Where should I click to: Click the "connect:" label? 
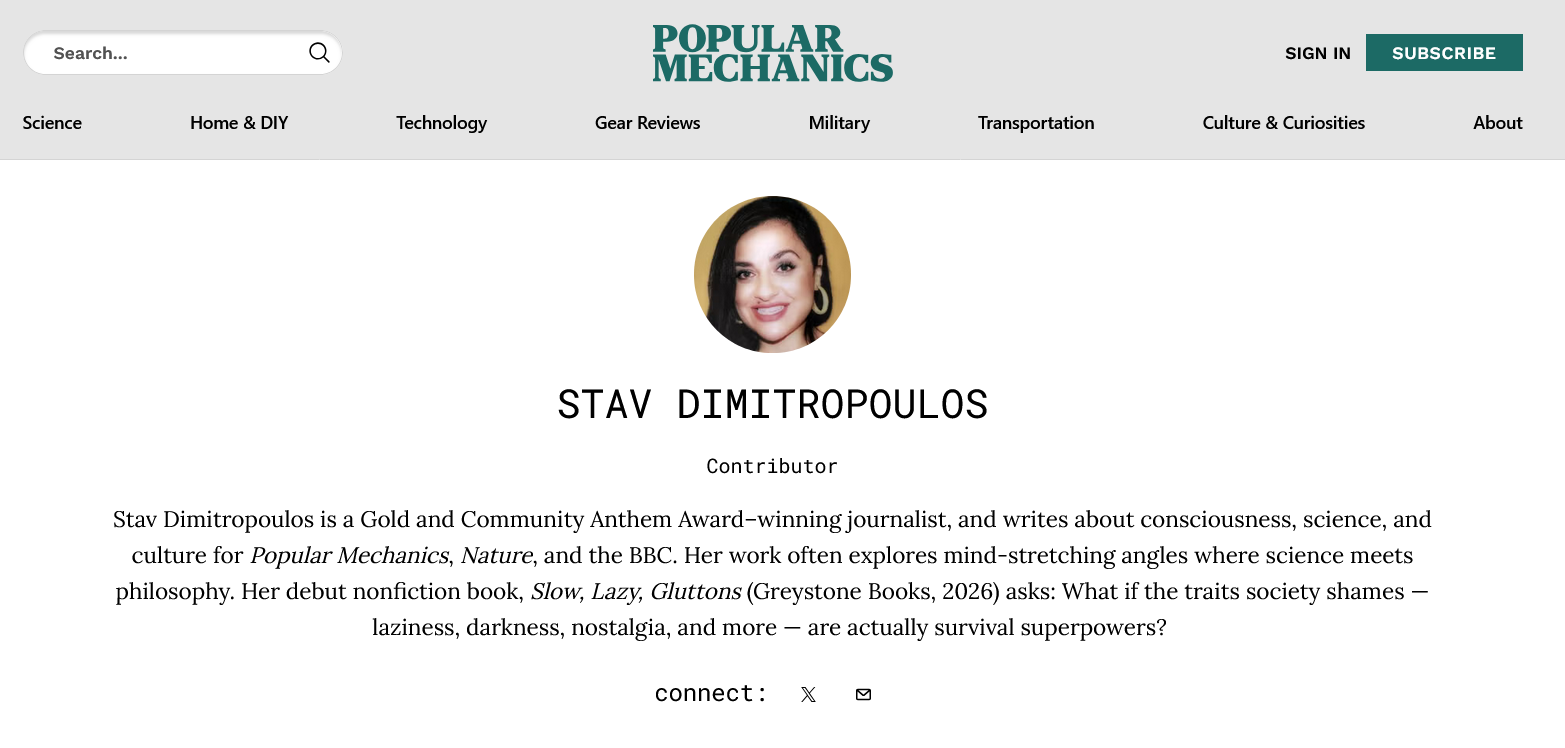point(711,694)
